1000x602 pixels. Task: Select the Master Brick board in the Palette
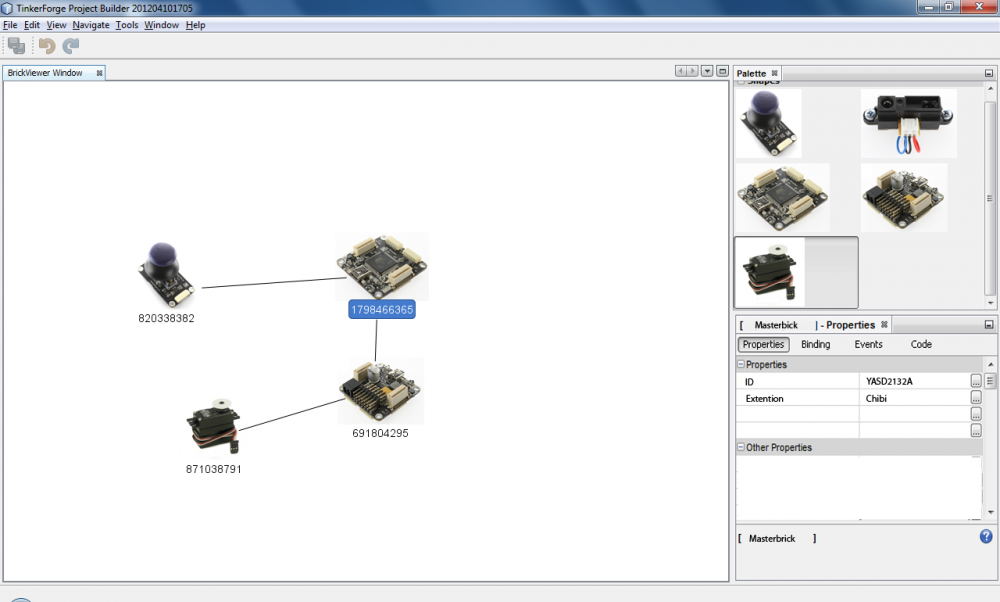click(x=783, y=198)
